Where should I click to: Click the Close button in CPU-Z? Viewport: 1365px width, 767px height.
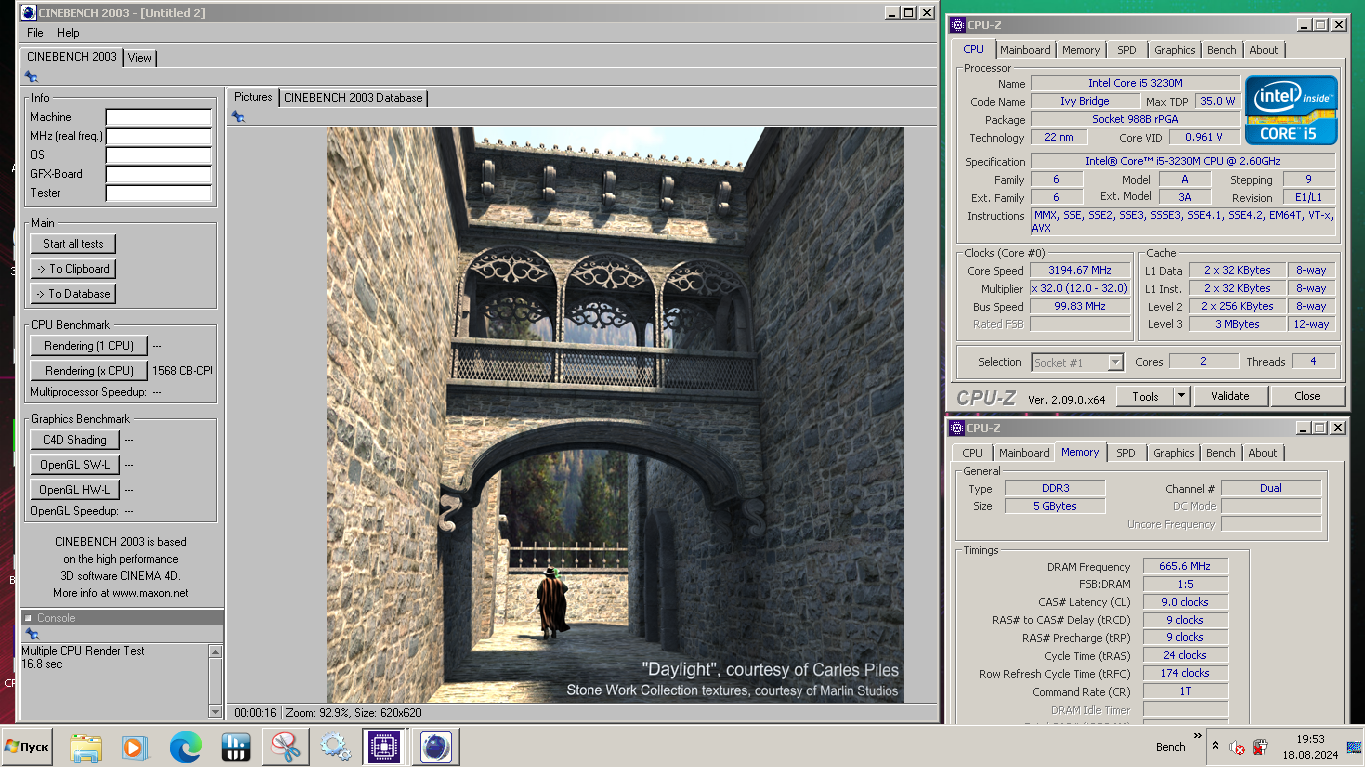pyautogui.click(x=1307, y=396)
